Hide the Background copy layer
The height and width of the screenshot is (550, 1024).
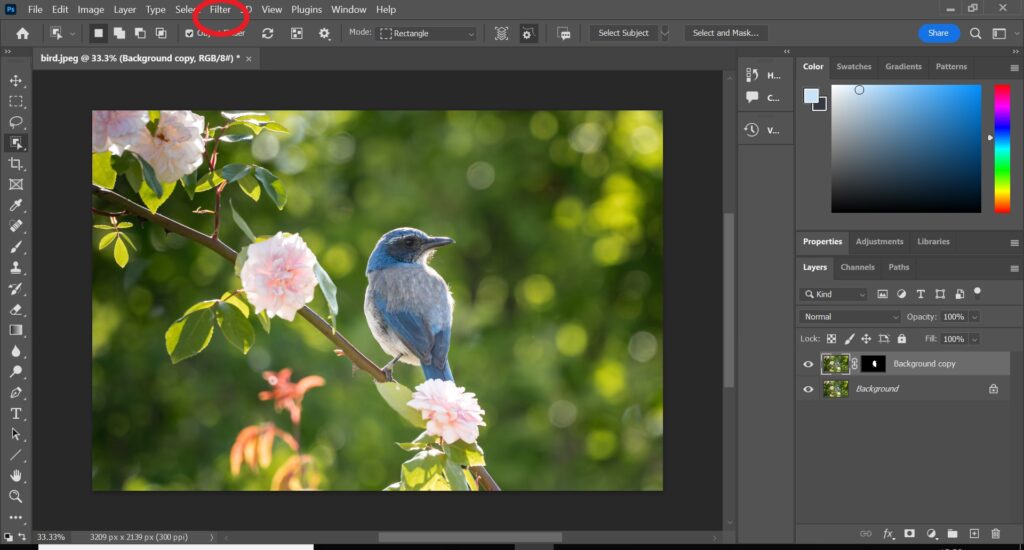[808, 364]
